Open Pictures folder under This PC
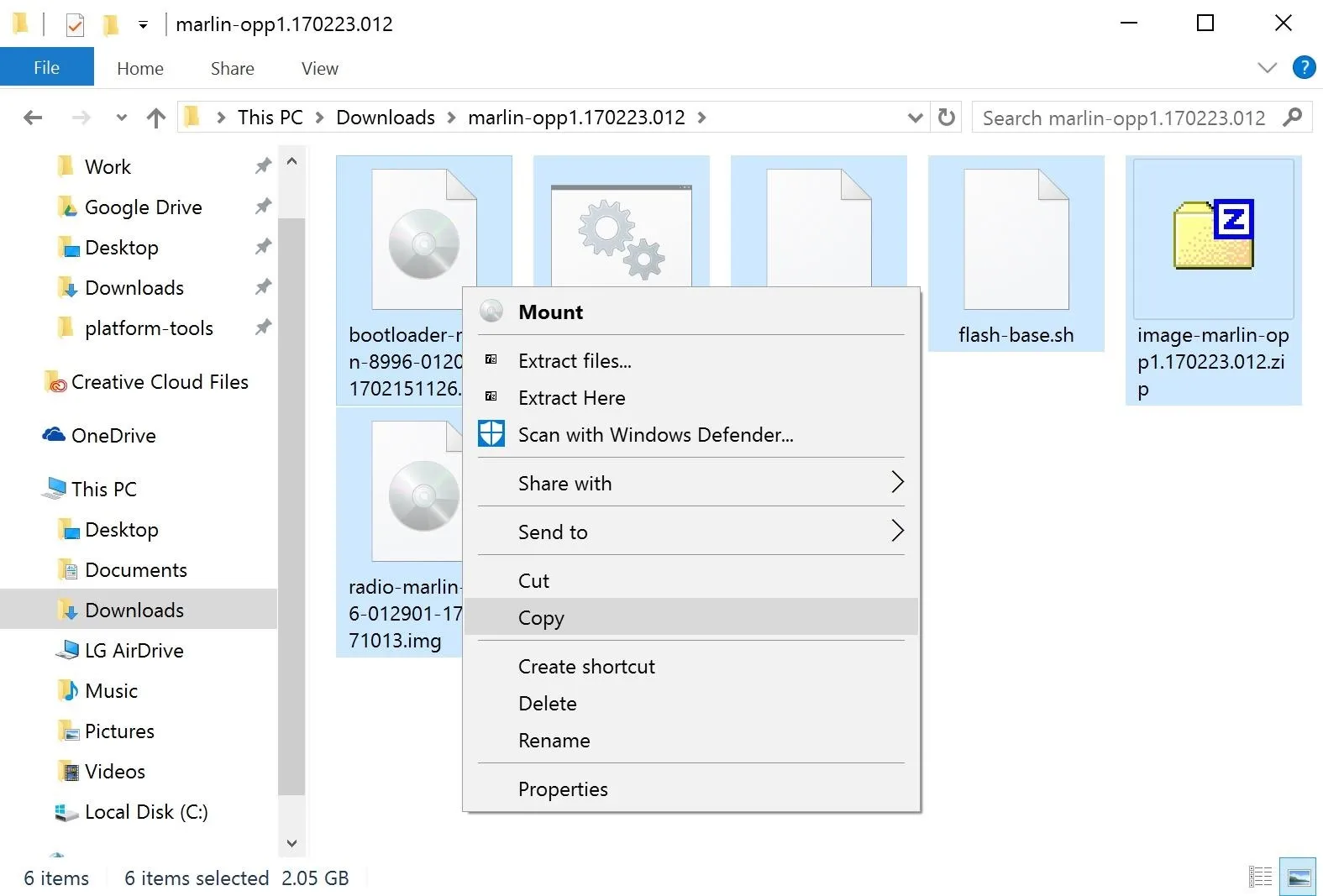Screen dimensions: 1323x896 119,731
